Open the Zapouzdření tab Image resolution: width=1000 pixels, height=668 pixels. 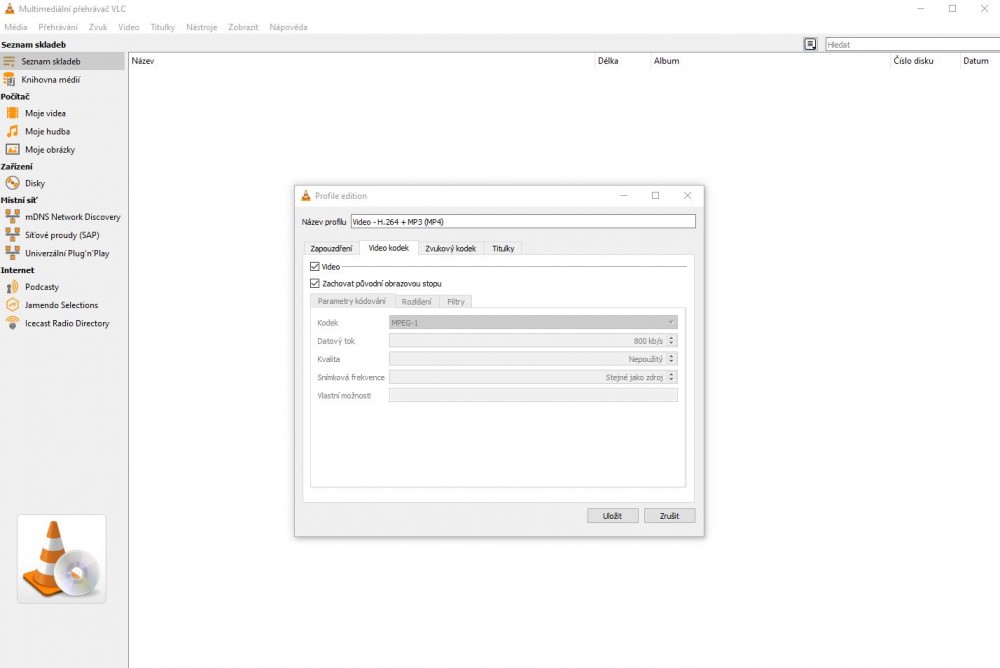[331, 248]
